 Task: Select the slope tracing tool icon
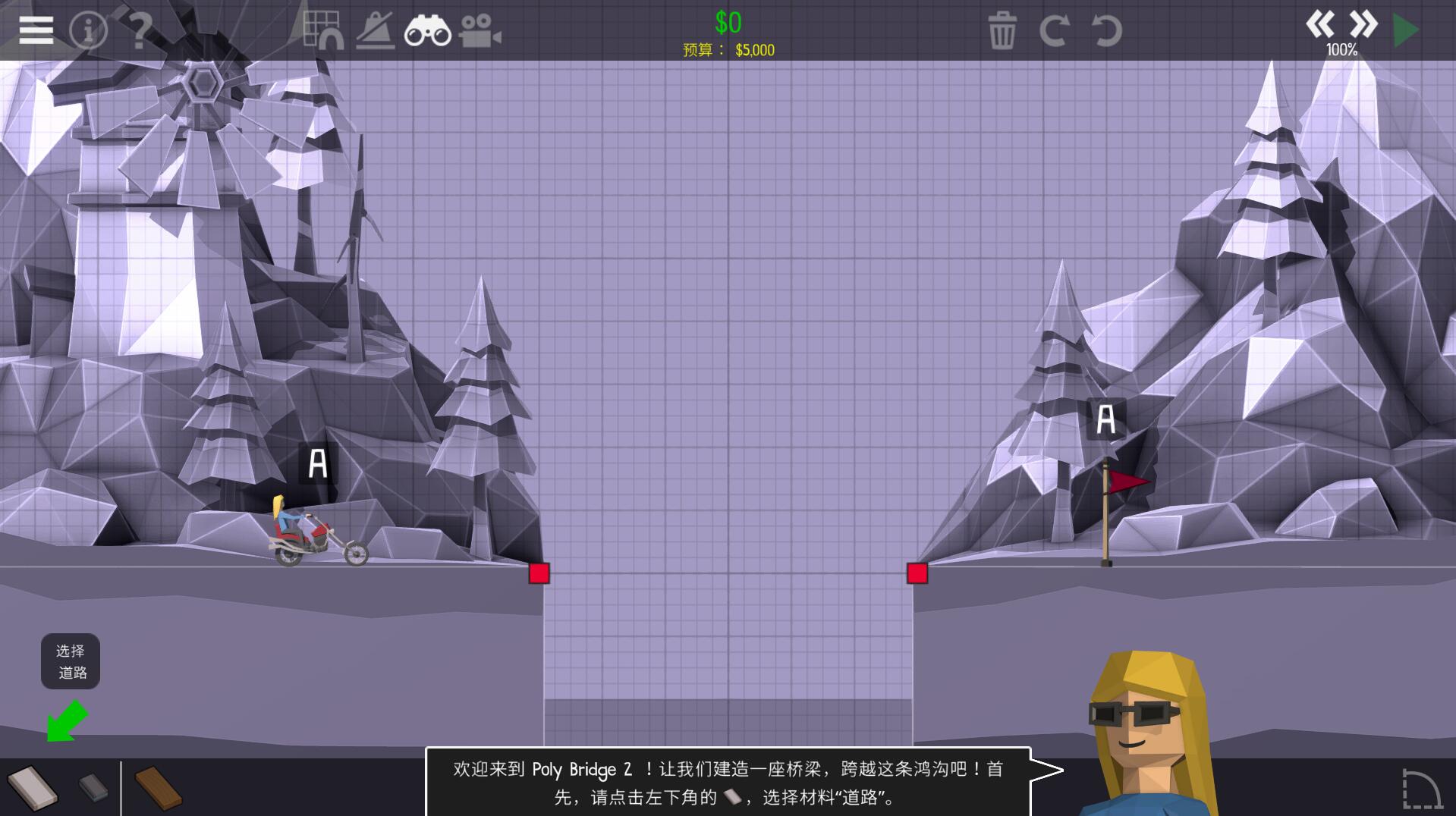[375, 30]
